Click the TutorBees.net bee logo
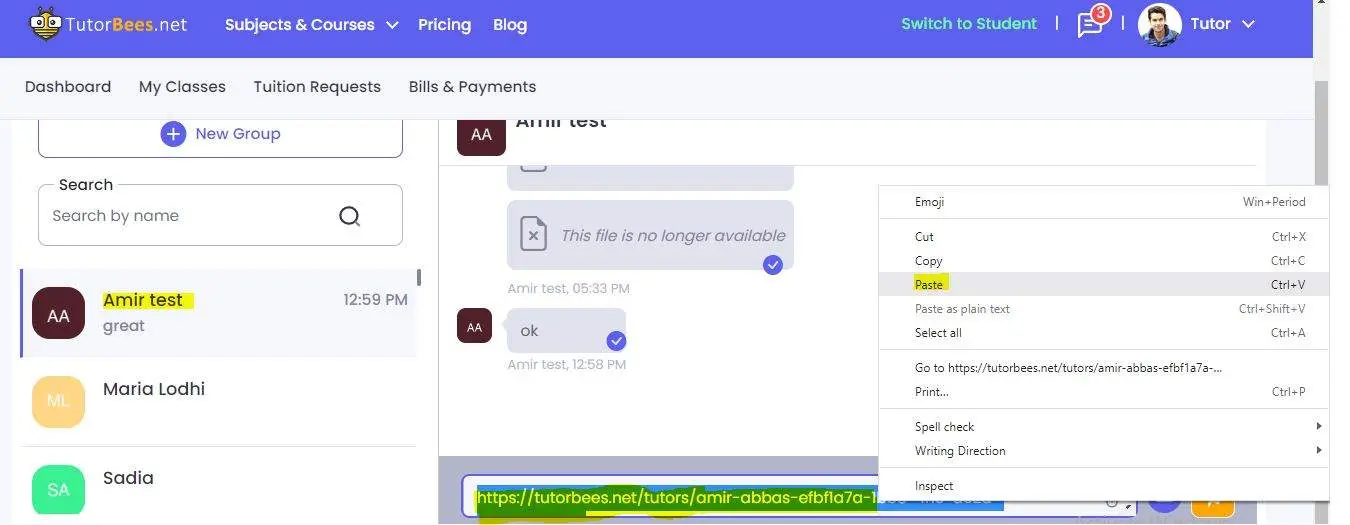This screenshot has height=525, width=1350. tap(45, 24)
